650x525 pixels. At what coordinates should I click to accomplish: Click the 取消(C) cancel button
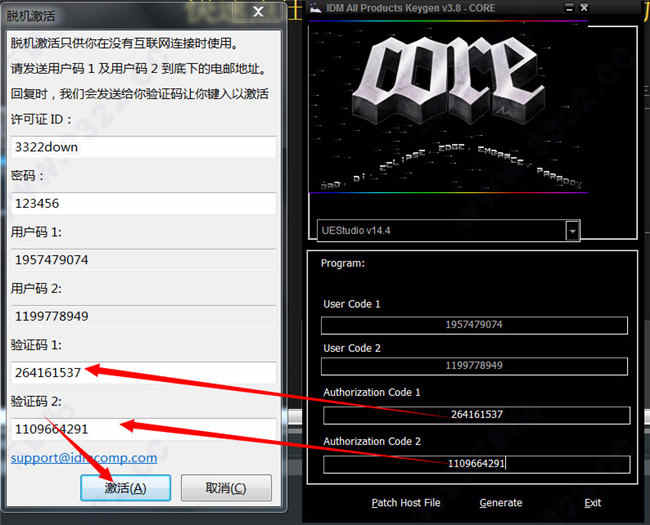coord(226,488)
